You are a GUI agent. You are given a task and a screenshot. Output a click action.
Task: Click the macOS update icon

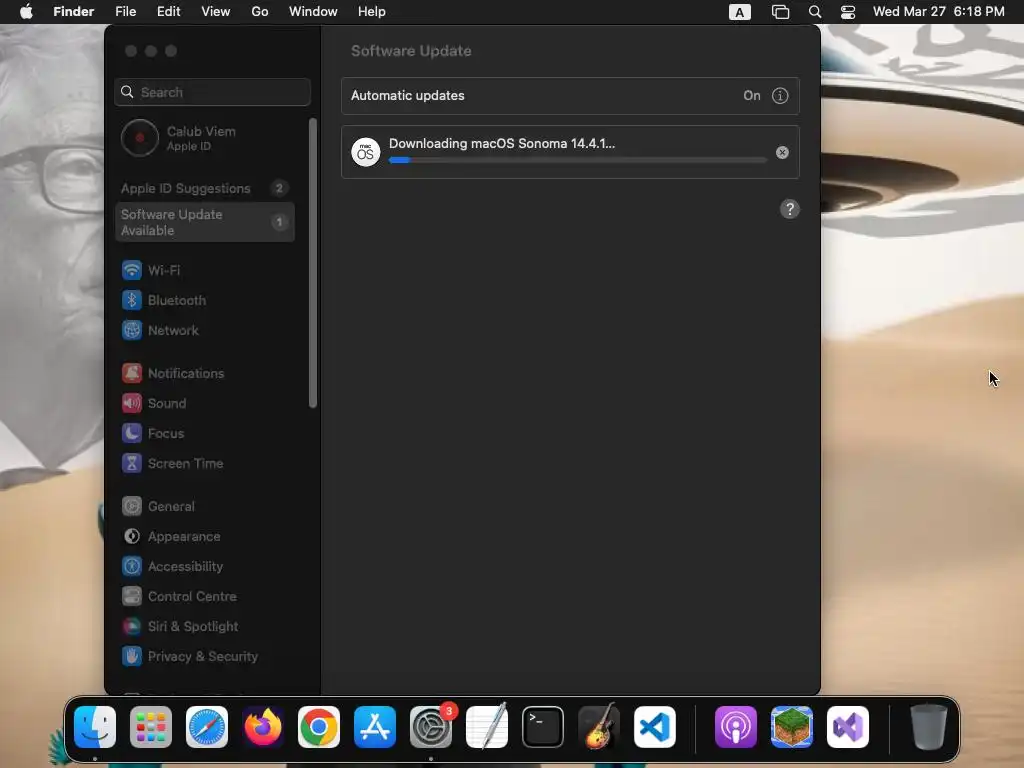[x=366, y=152]
